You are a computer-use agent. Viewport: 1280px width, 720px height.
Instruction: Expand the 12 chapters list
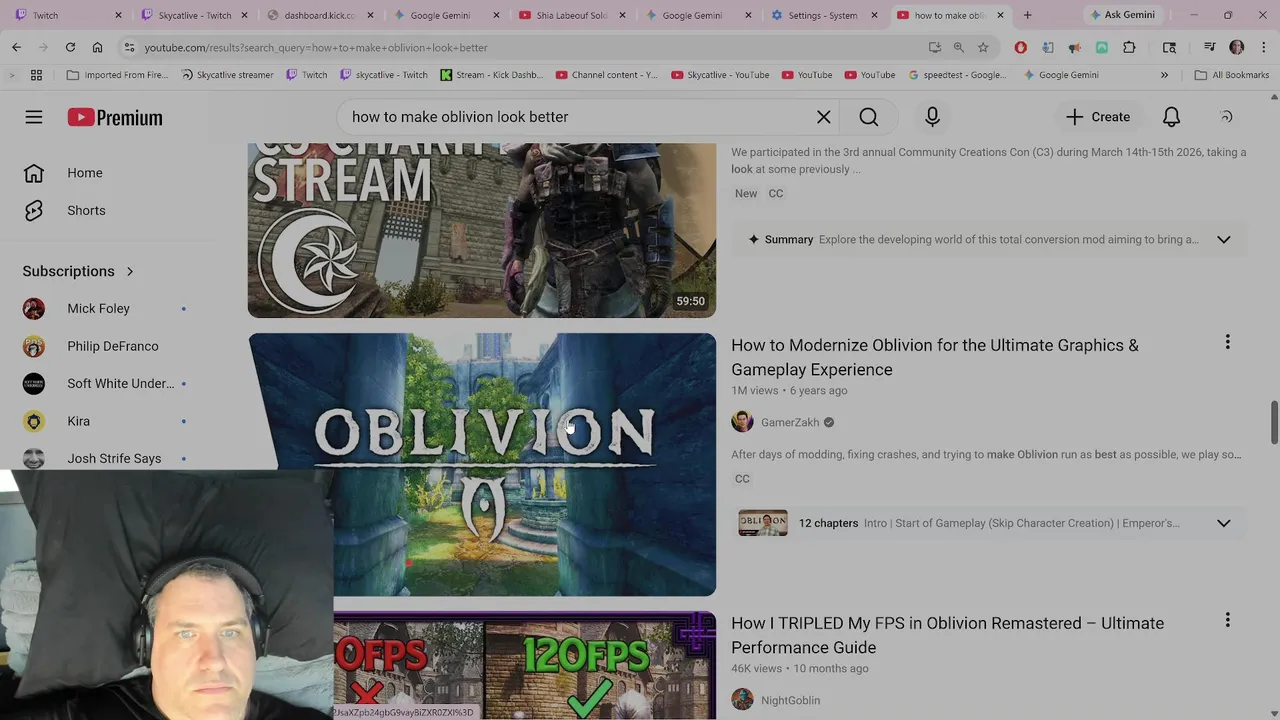(1223, 523)
